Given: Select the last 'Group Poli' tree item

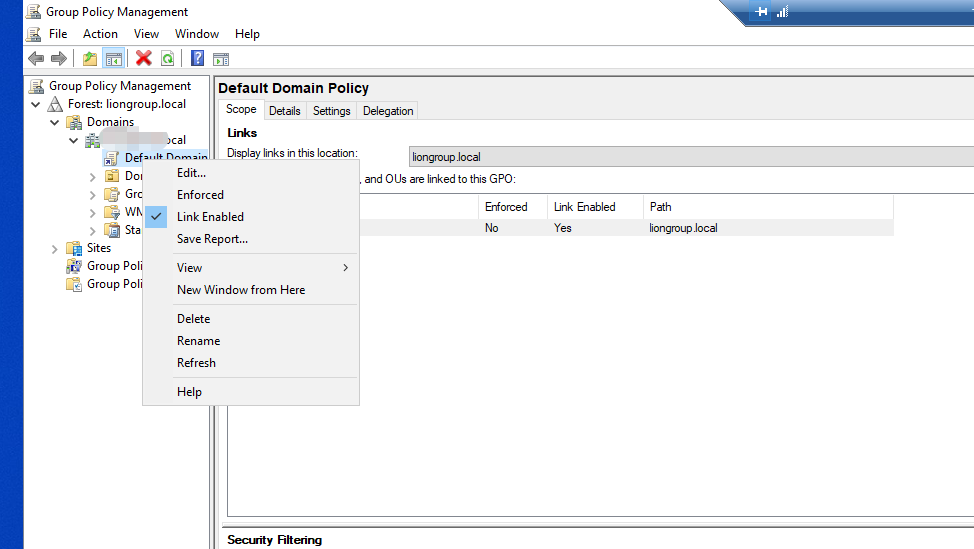Looking at the screenshot, I should (x=114, y=284).
